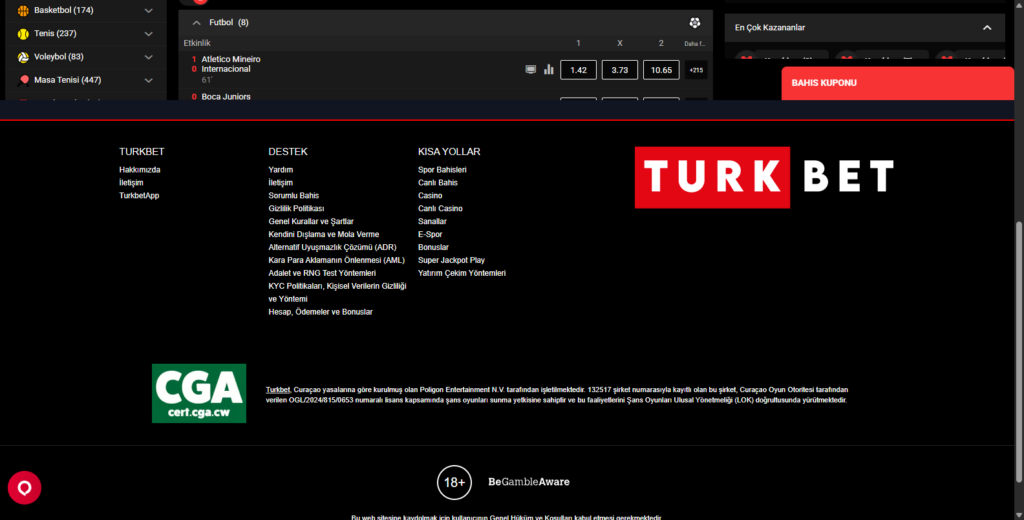Collapse the Futbol (8) section
1024x520 pixels.
click(x=196, y=22)
